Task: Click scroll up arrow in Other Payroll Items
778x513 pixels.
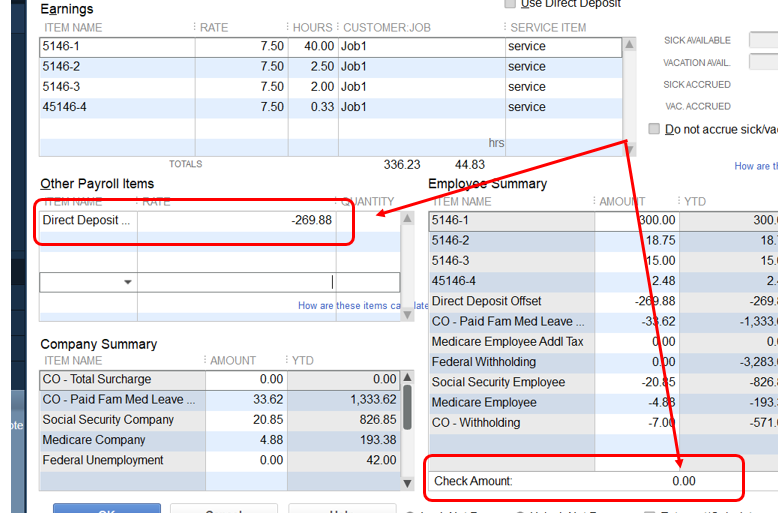Action: (x=407, y=219)
